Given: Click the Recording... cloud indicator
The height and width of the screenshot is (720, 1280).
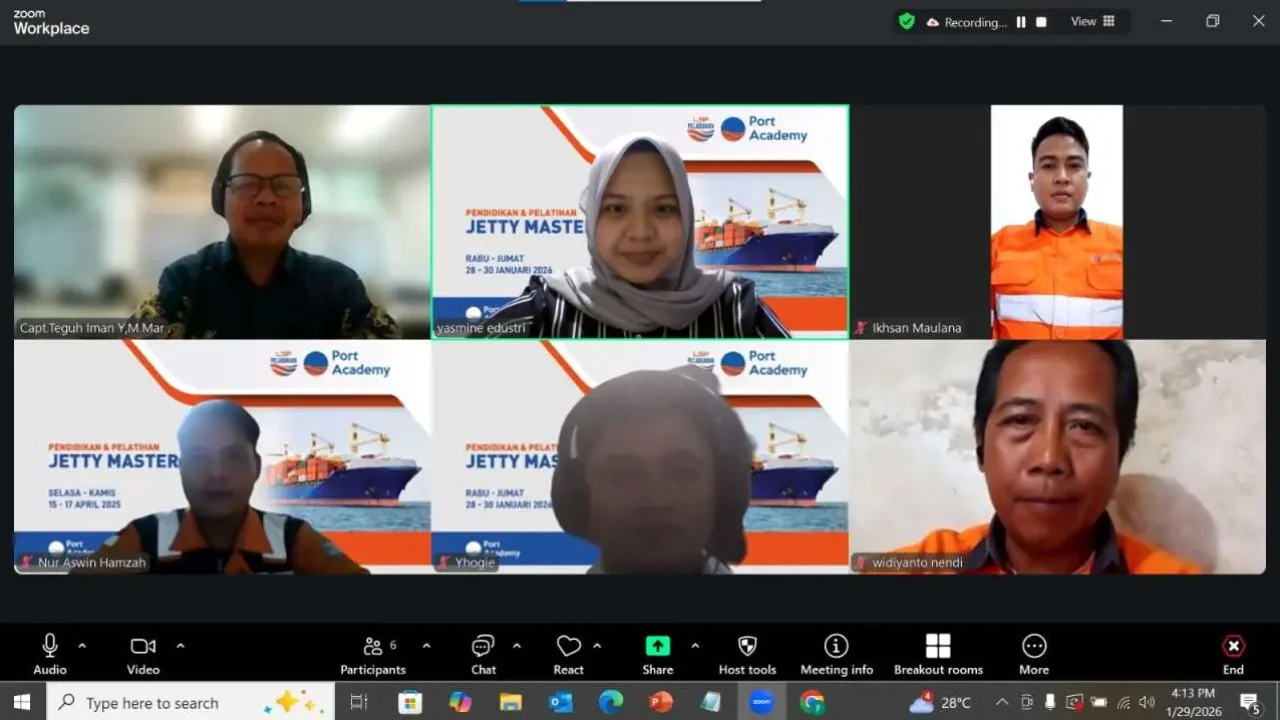Looking at the screenshot, I should (x=966, y=22).
